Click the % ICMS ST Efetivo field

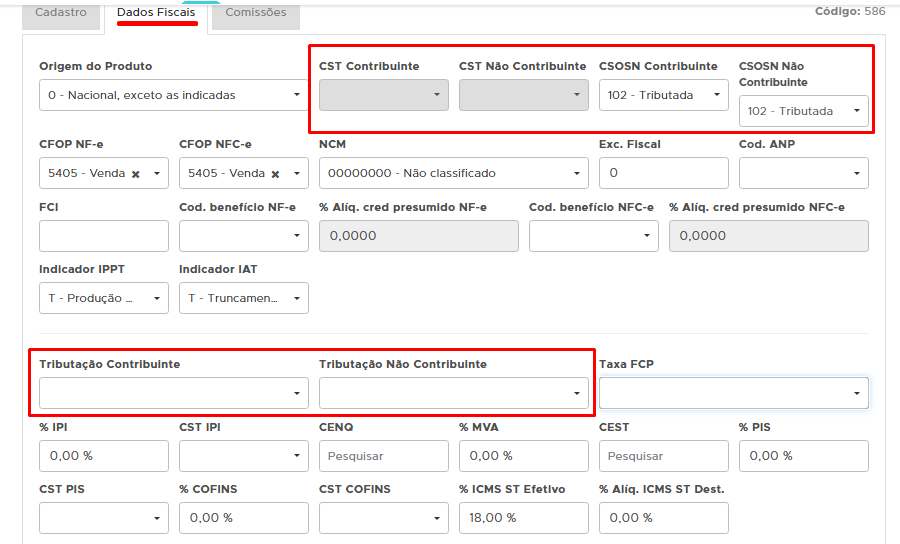[523, 518]
